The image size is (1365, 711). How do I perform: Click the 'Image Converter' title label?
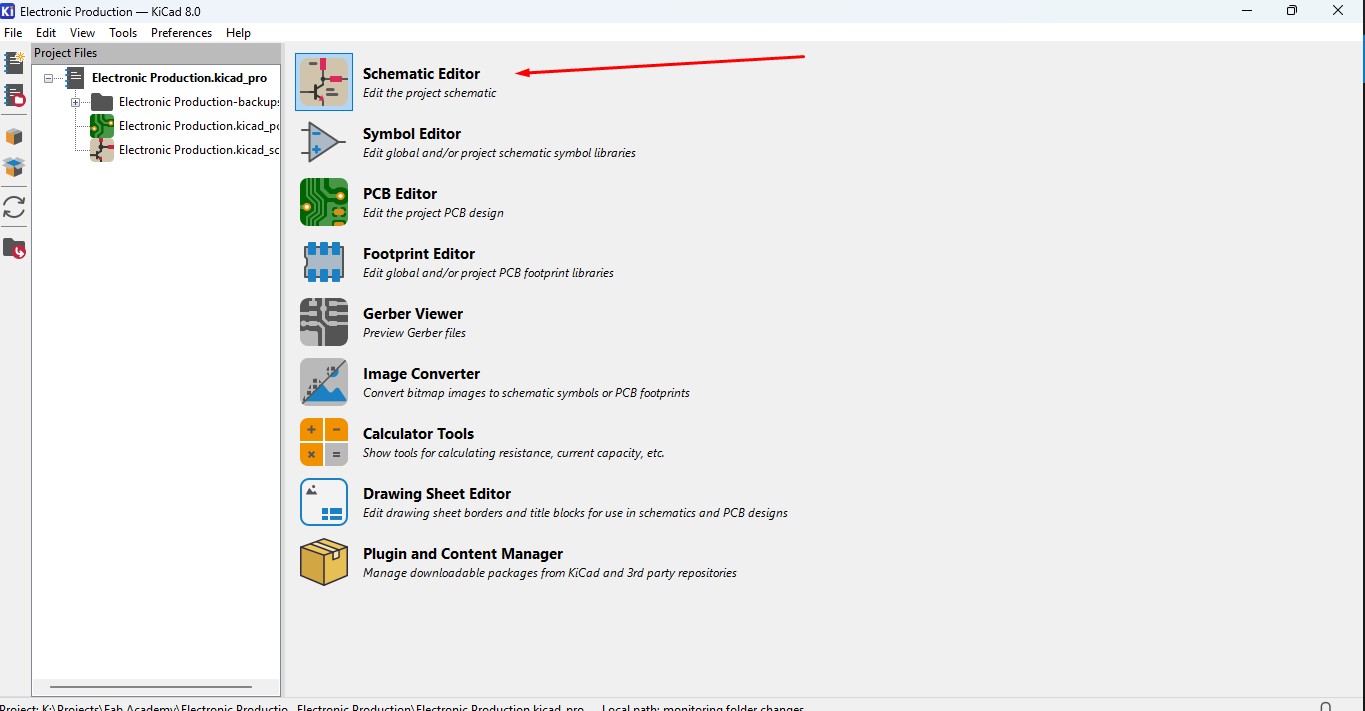tap(421, 374)
